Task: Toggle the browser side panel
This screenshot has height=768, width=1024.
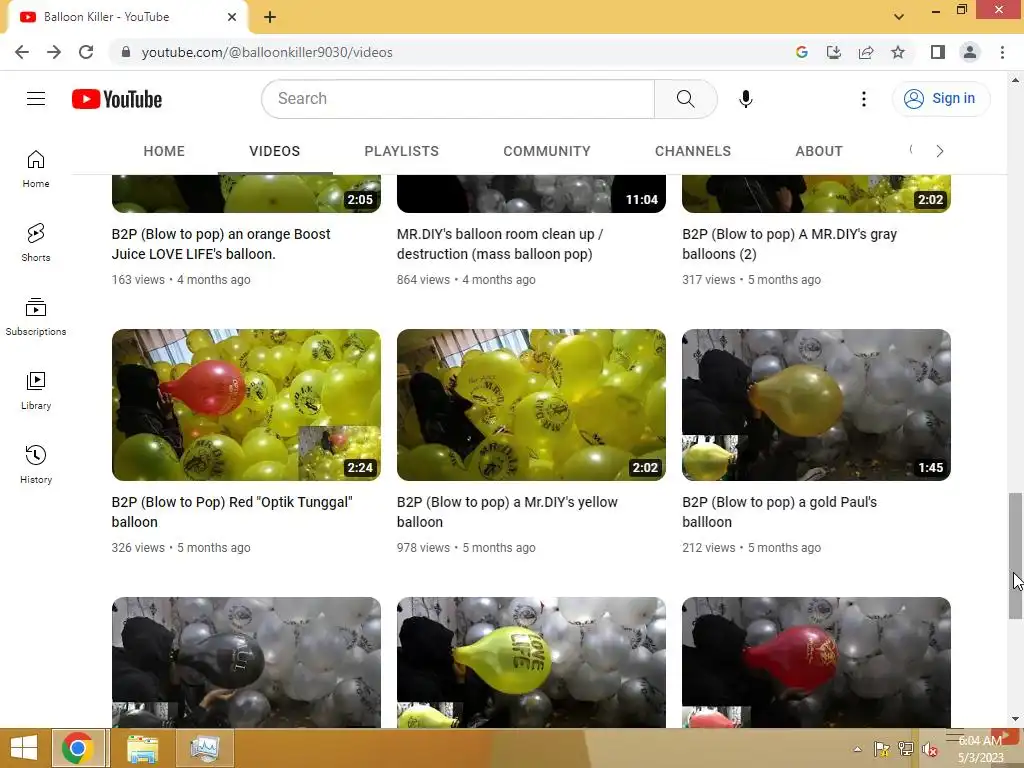Action: [938, 52]
